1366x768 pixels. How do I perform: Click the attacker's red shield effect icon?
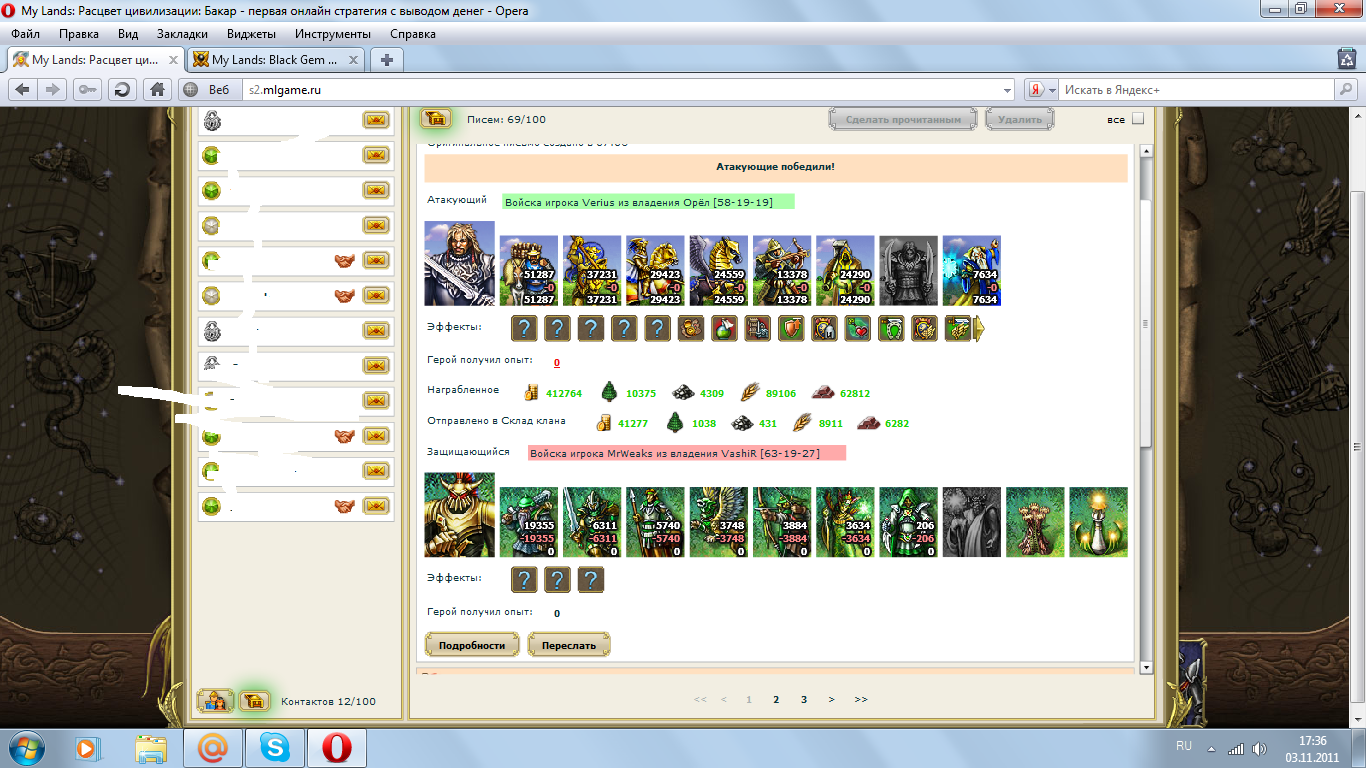[x=790, y=328]
